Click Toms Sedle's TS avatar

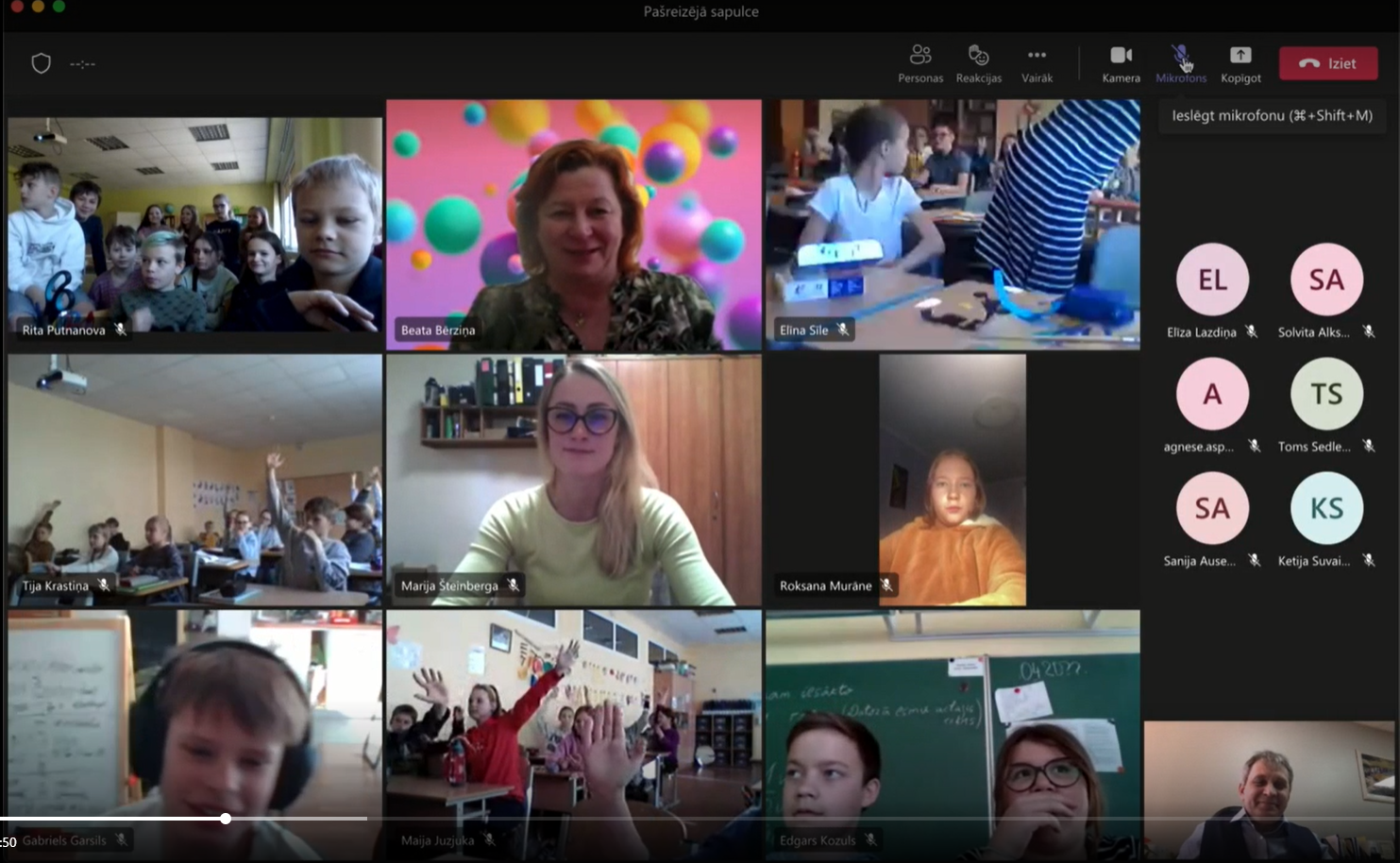pos(1325,394)
